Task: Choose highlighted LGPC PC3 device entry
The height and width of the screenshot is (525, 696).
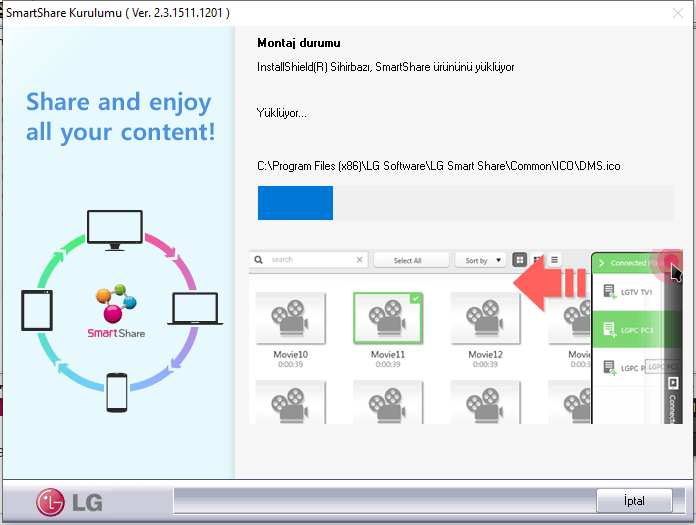Action: coord(628,330)
